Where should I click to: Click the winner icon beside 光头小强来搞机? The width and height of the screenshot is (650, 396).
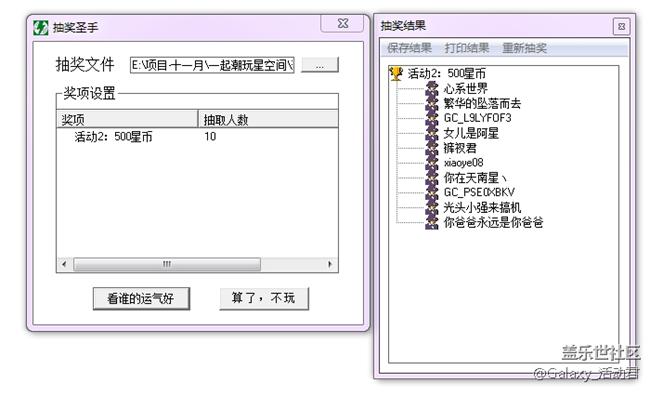(x=432, y=207)
